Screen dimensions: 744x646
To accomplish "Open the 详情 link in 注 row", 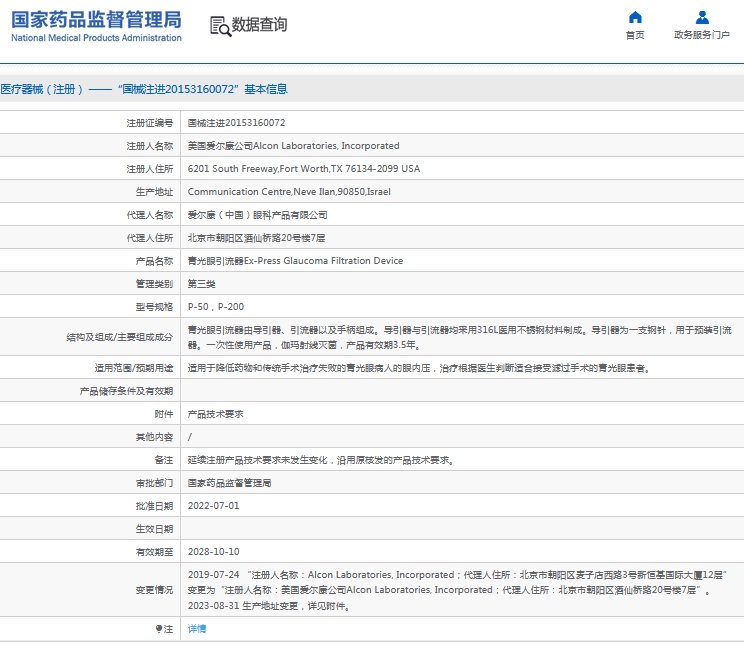I will coord(196,629).
